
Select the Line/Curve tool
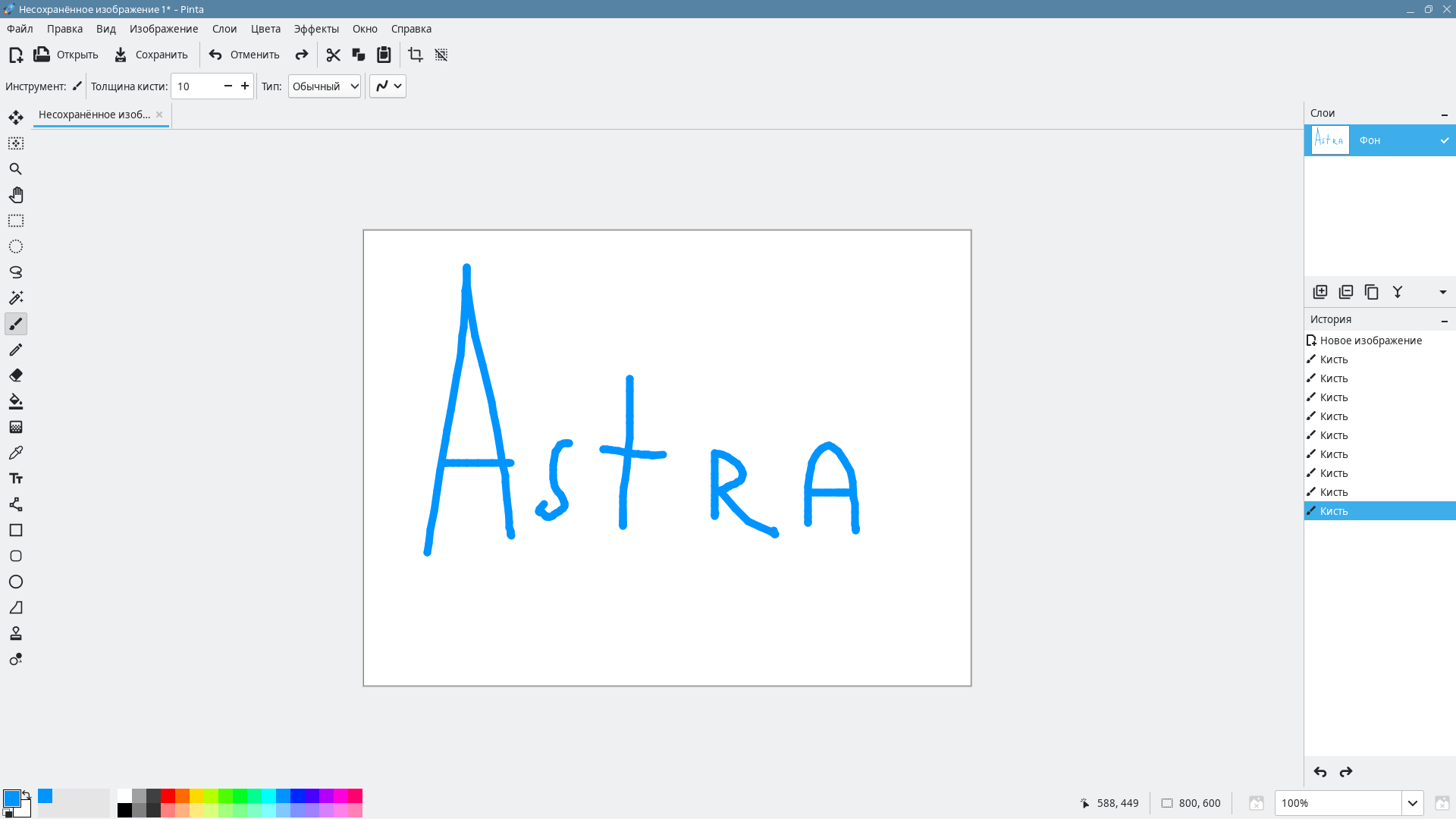click(16, 504)
